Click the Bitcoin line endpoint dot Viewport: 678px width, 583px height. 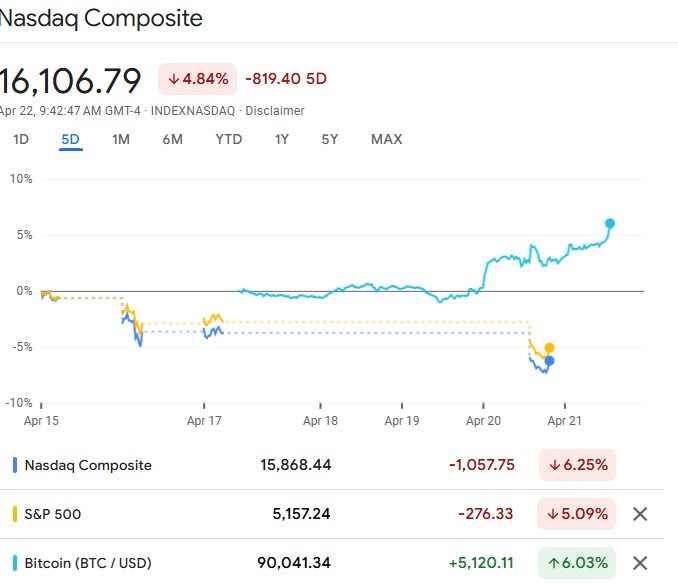click(x=610, y=223)
